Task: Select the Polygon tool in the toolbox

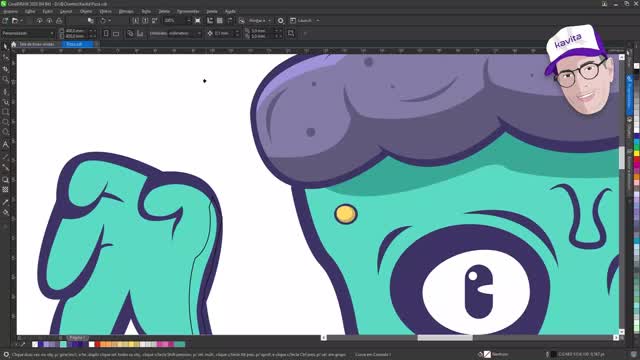Action: click(5, 132)
